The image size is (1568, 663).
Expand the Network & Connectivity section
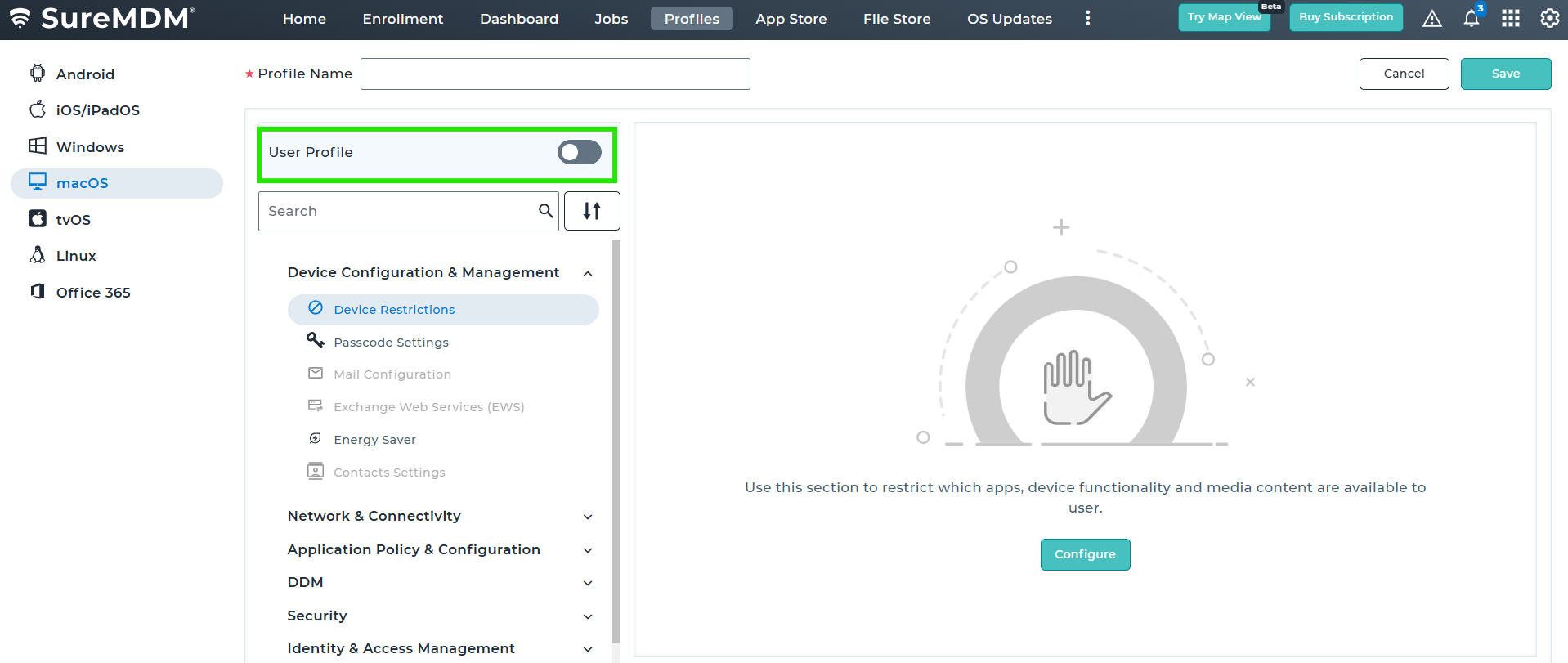588,517
